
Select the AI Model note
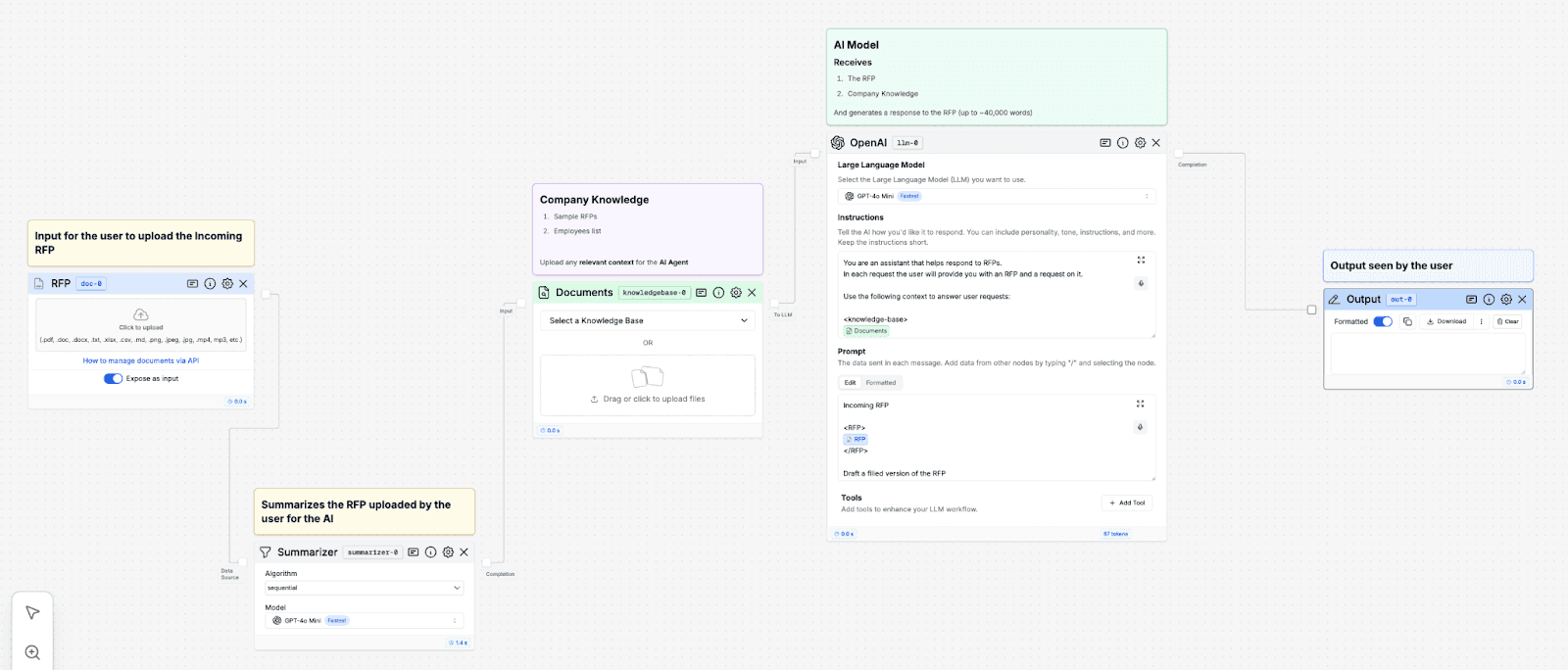click(x=997, y=77)
